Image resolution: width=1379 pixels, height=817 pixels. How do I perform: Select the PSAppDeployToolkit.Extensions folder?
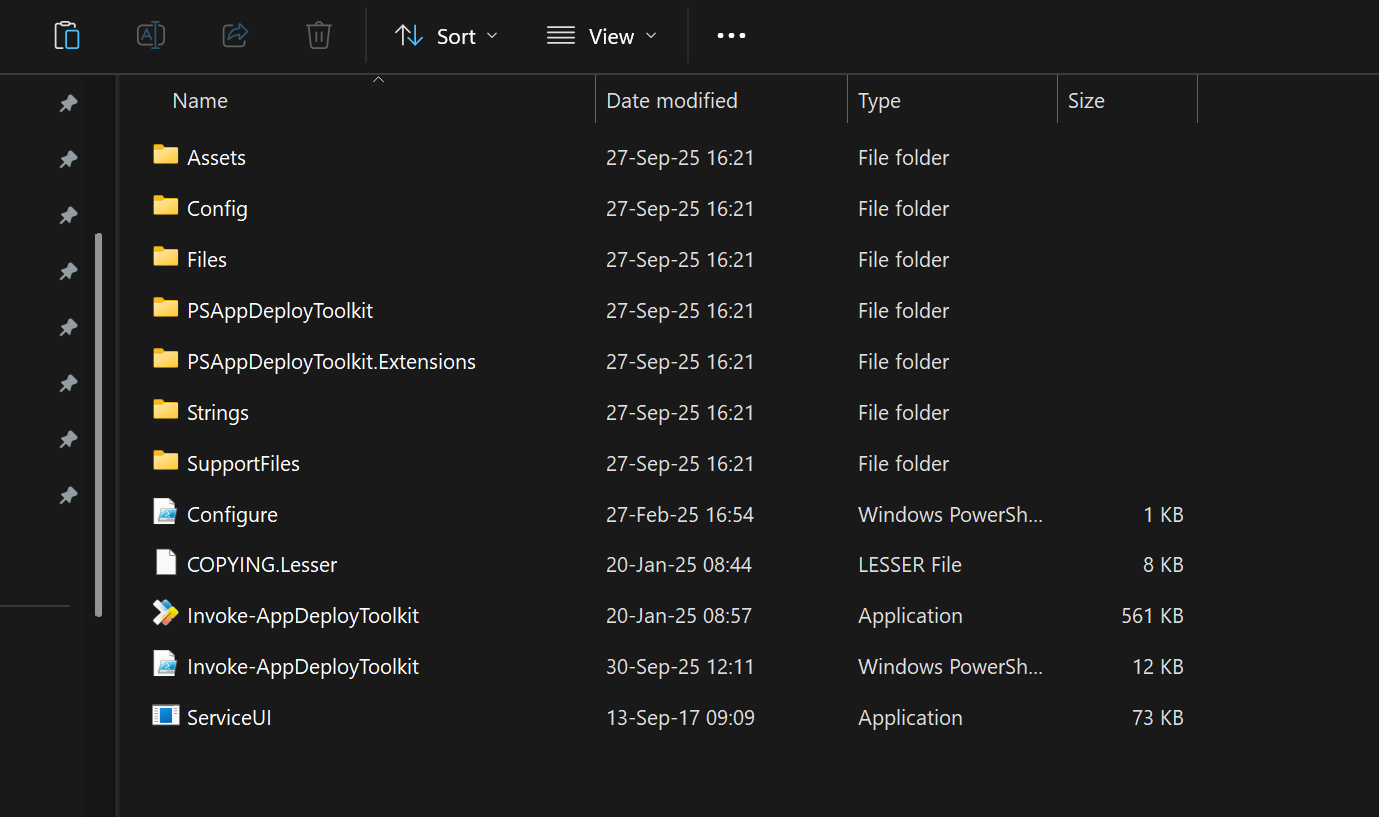click(x=330, y=362)
